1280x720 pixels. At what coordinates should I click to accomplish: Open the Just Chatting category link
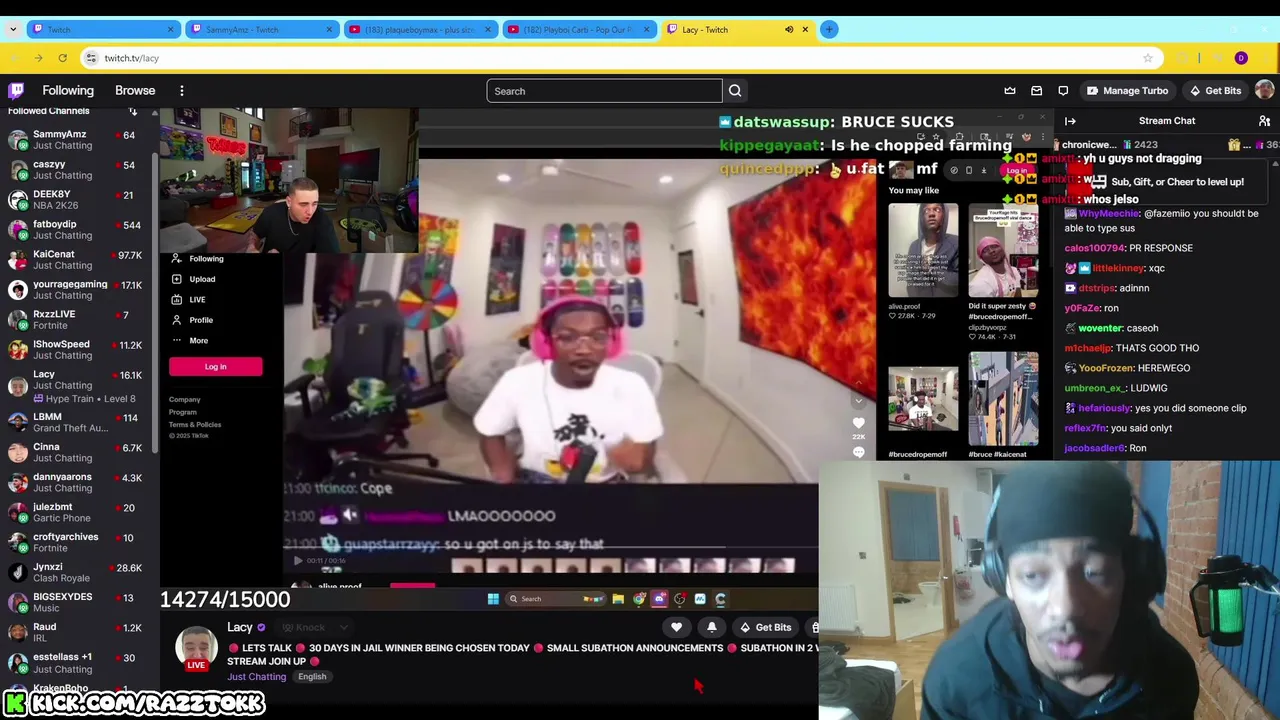(256, 677)
